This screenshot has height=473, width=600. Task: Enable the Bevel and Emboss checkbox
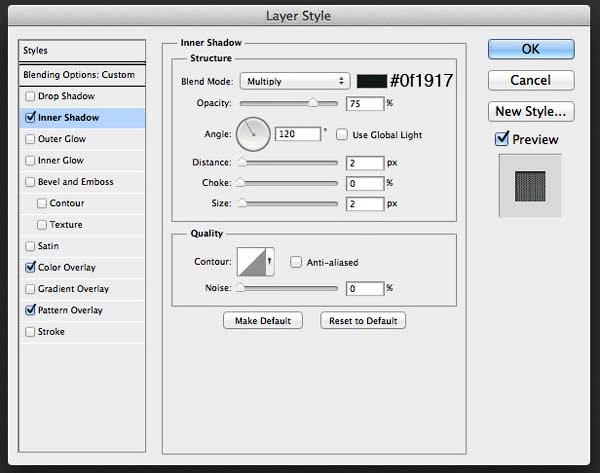(30, 182)
